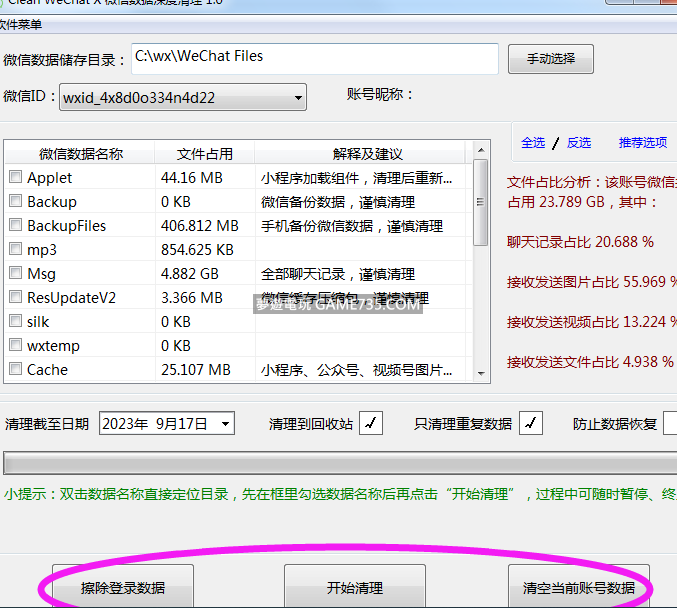677x608 pixels.
Task: Select the Msg chat records checkbox
Action: pyautogui.click(x=16, y=274)
